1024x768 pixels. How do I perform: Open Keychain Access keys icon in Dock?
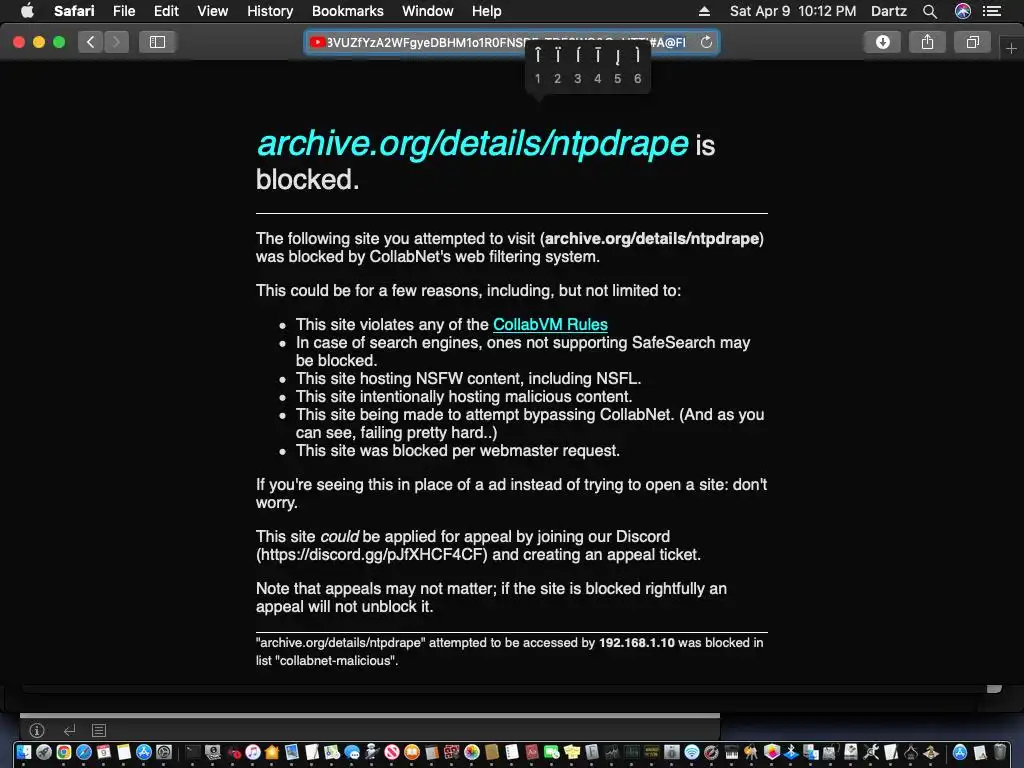pos(752,752)
